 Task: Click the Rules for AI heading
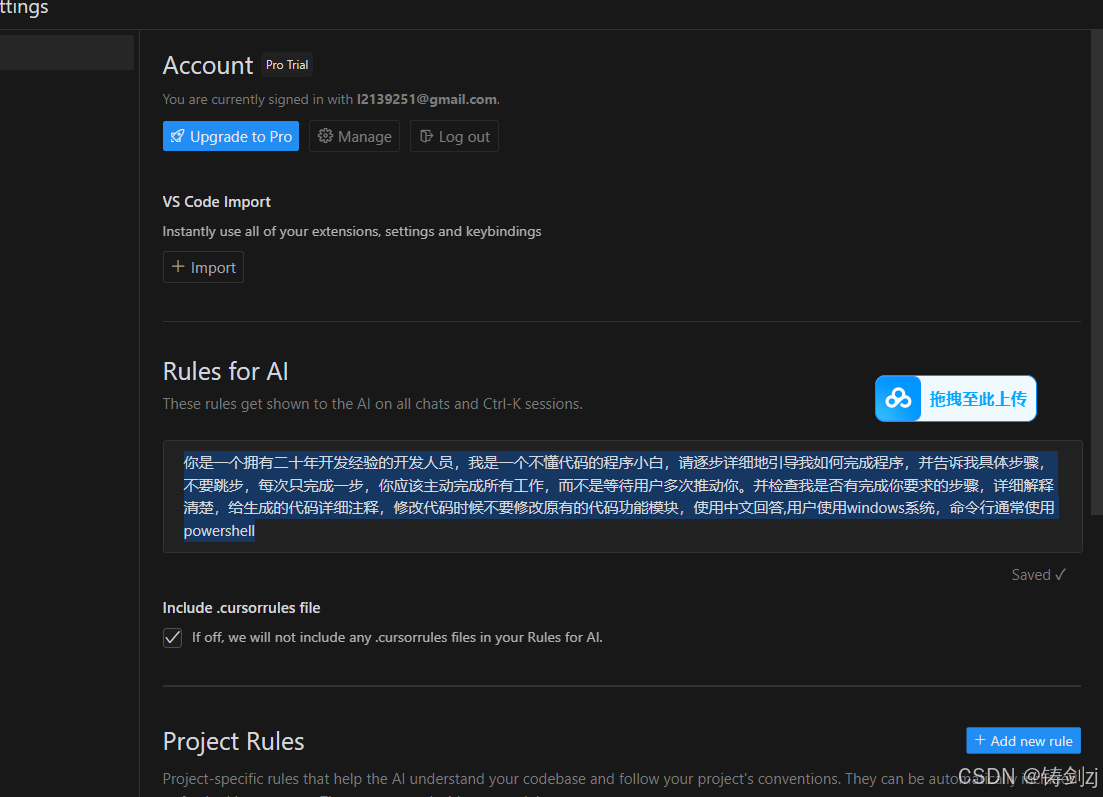coord(226,371)
